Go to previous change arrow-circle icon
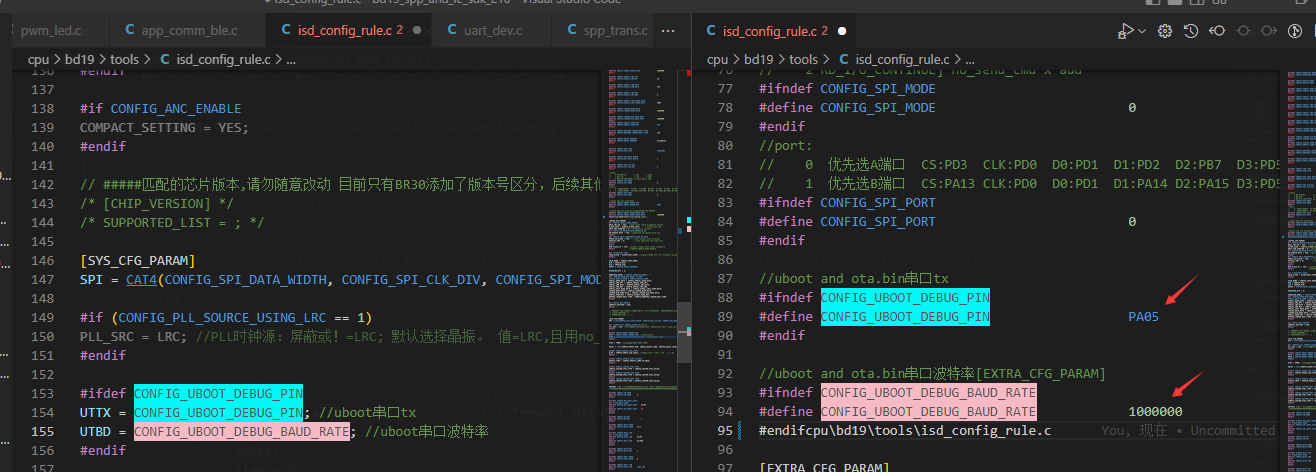1316x472 pixels. [1217, 31]
